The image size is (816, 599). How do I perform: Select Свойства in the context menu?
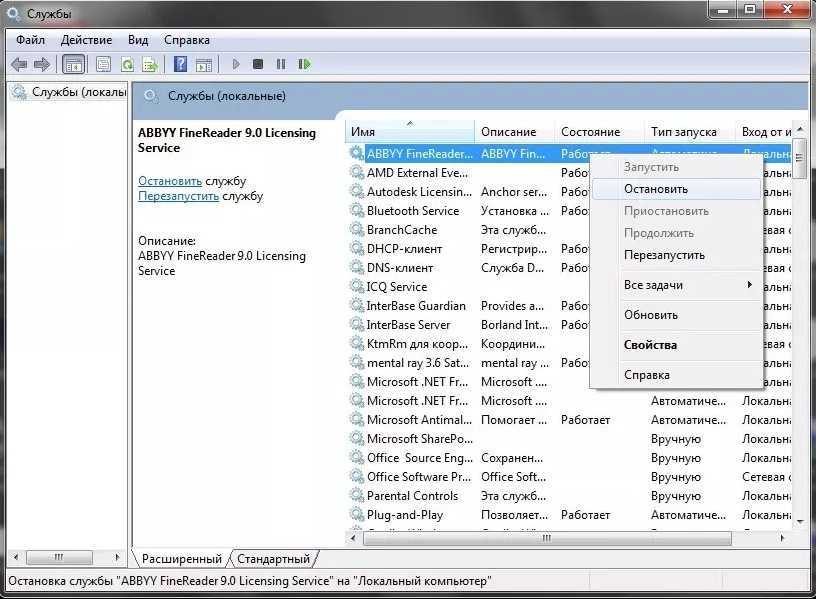click(650, 345)
